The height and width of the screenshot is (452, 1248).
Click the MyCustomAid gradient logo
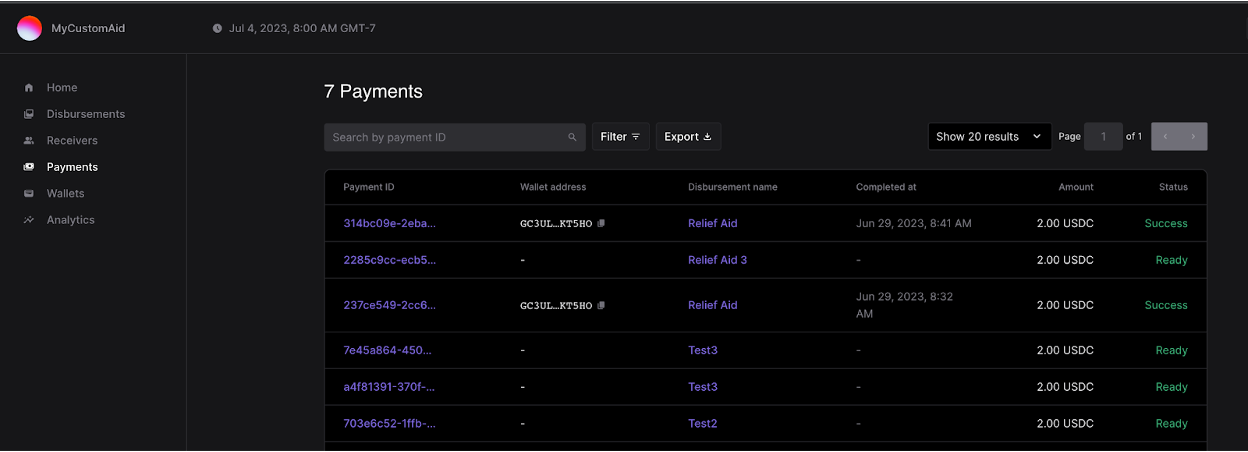(30, 28)
